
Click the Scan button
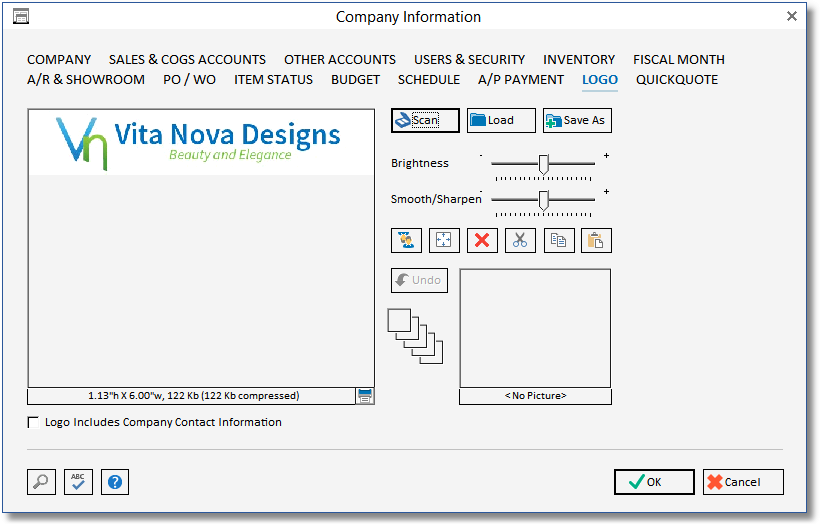pos(425,120)
